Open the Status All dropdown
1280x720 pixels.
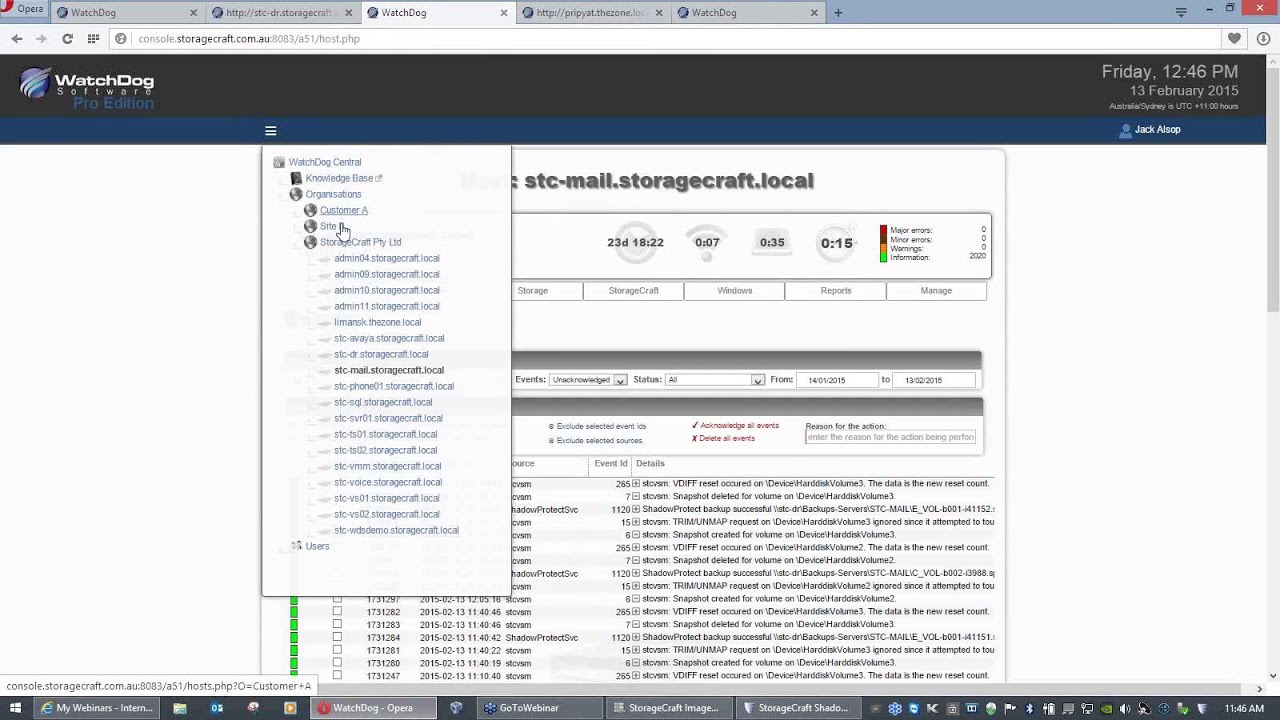(x=715, y=380)
